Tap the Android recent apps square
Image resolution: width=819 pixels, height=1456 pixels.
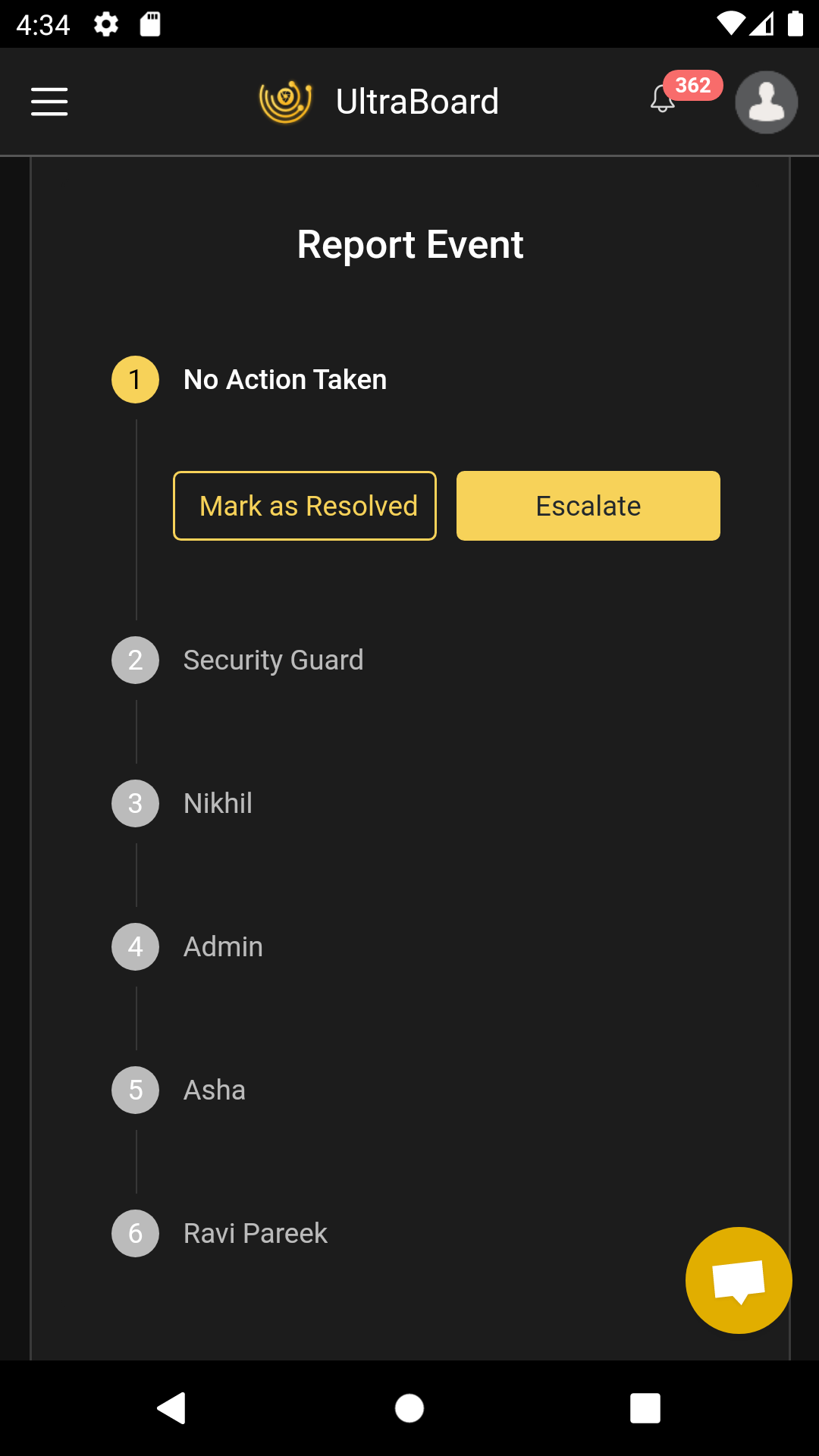tap(645, 1408)
